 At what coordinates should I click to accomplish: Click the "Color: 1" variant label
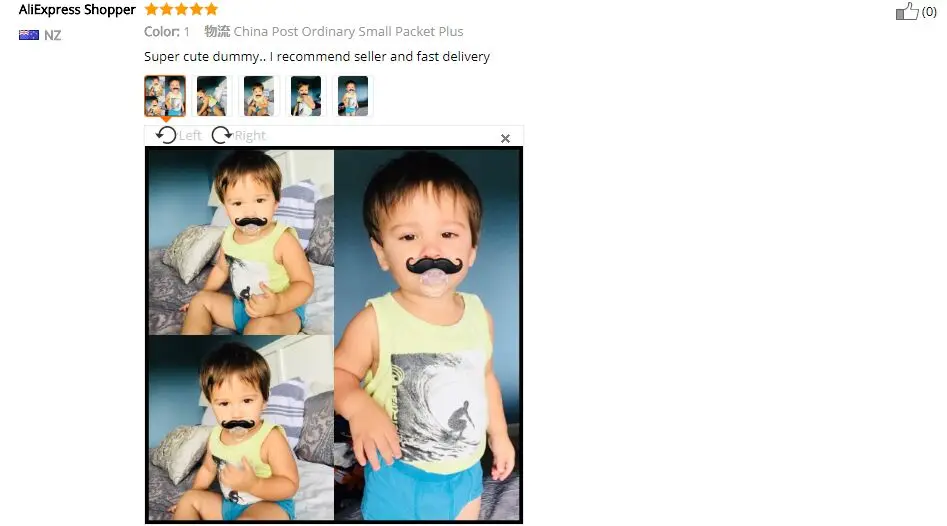pos(167,31)
